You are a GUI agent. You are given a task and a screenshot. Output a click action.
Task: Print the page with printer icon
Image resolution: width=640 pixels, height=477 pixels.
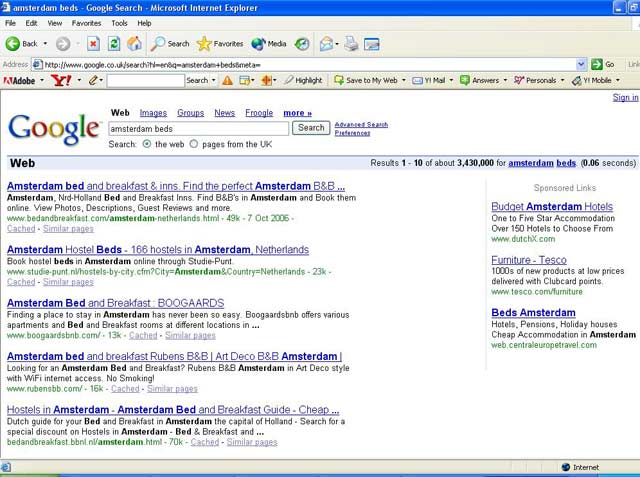point(351,44)
